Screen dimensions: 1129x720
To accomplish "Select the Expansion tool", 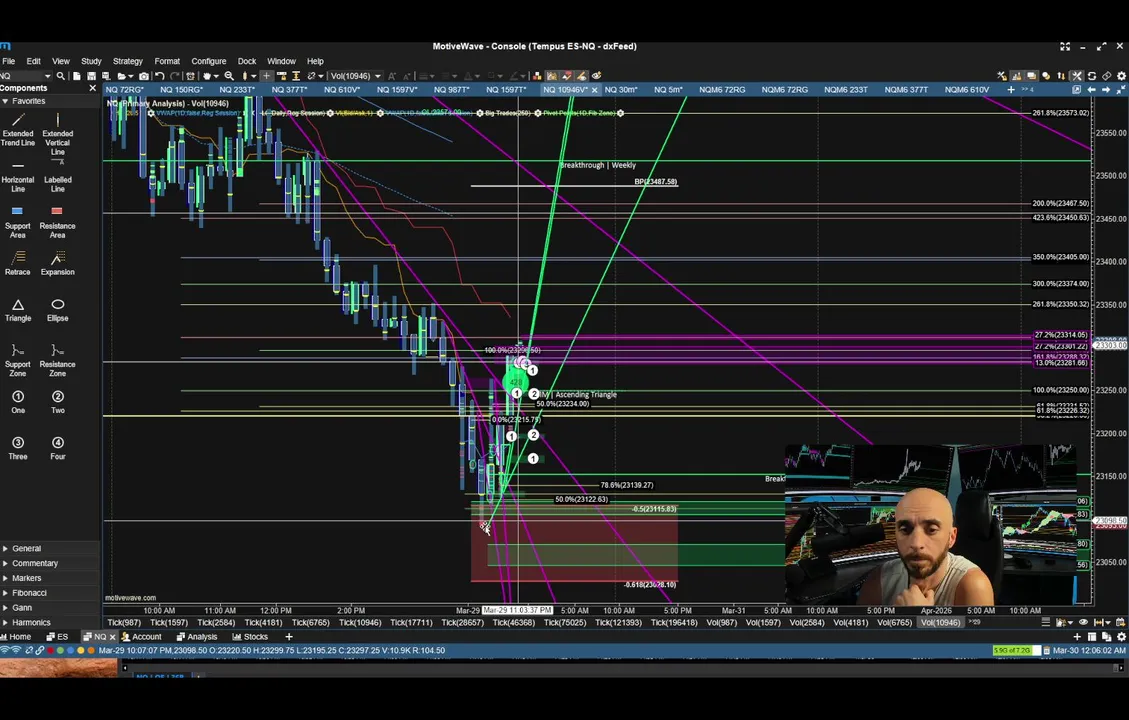I will click(58, 264).
